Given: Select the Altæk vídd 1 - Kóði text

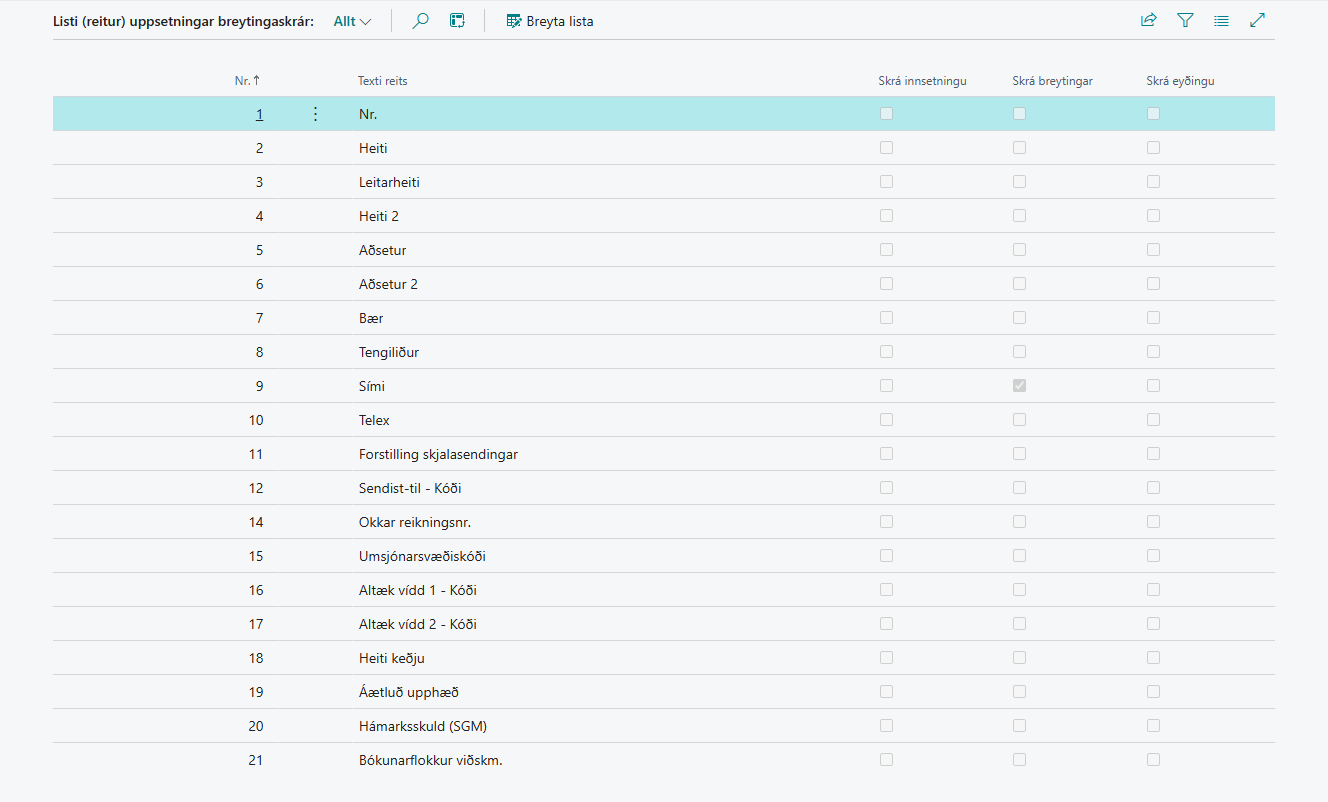Looking at the screenshot, I should [418, 590].
